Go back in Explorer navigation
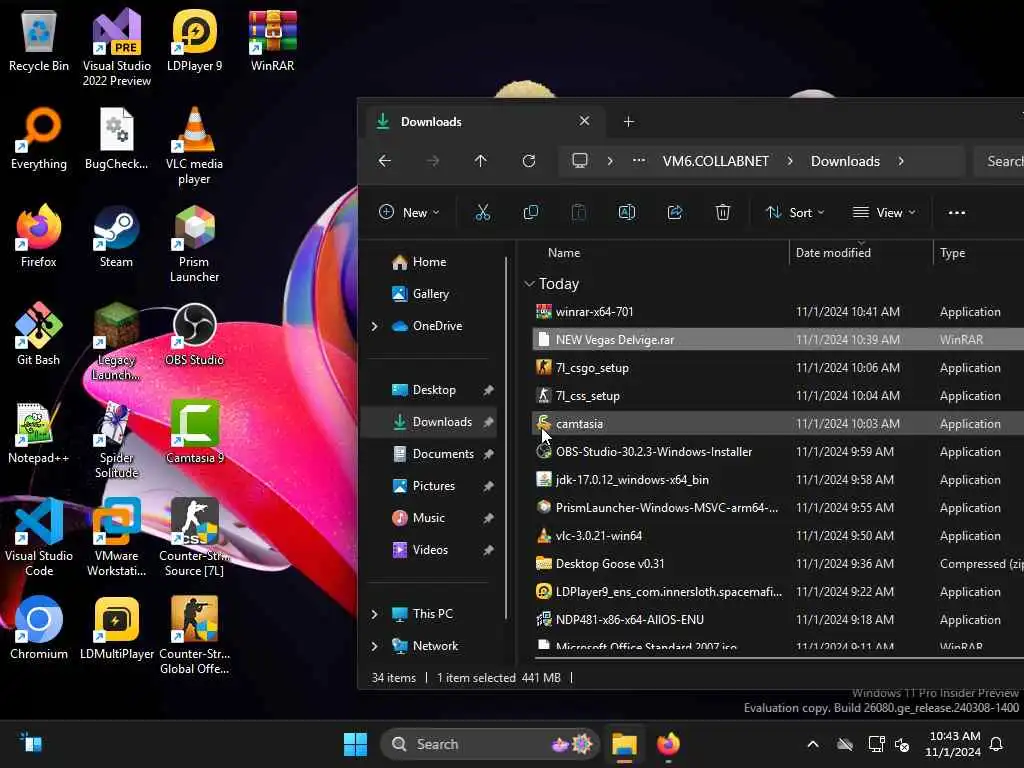 pyautogui.click(x=385, y=161)
